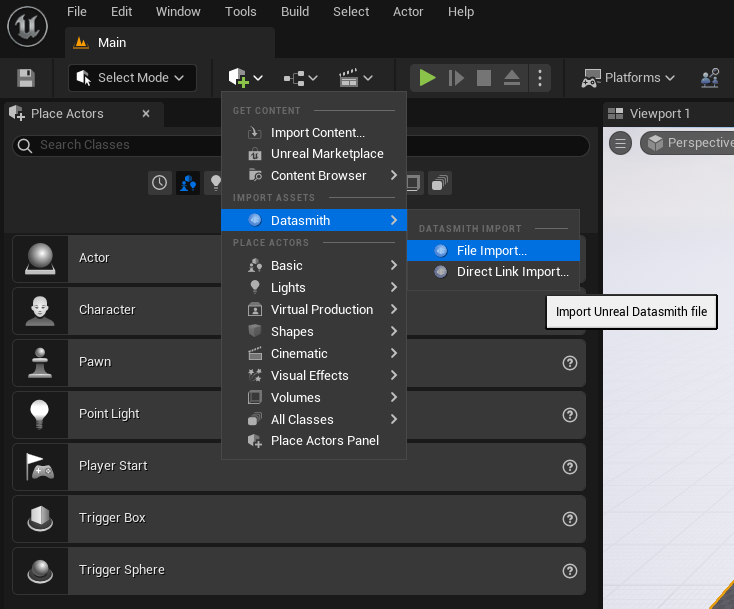734x609 pixels.
Task: Open the Cinematics clapperboard dropdown
Action: (x=356, y=78)
